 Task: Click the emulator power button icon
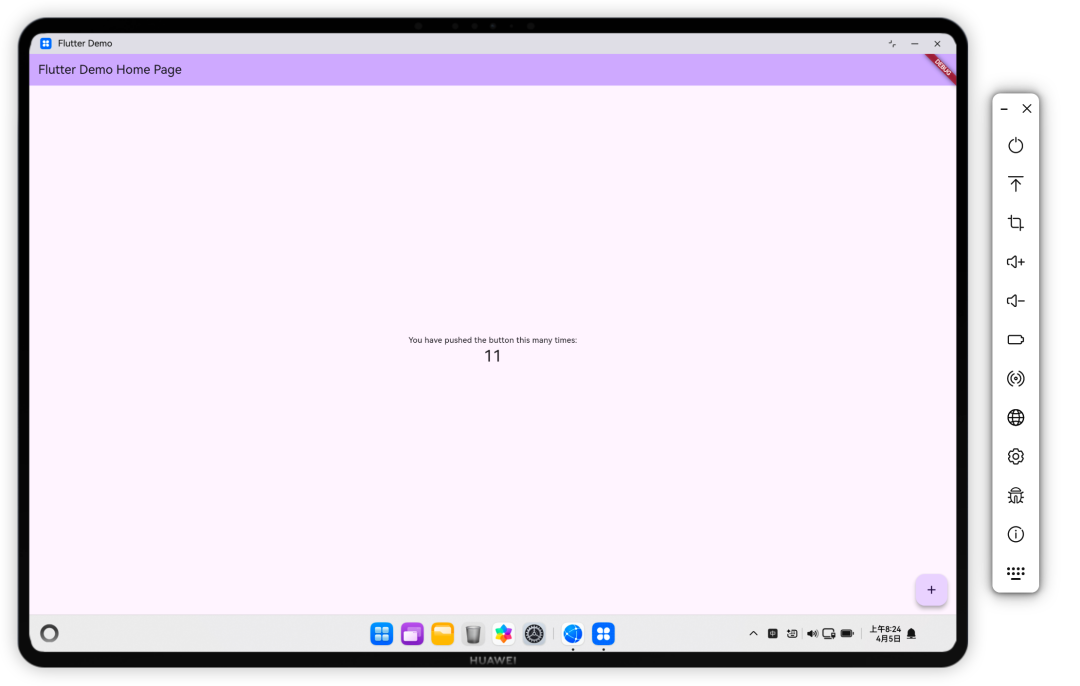pos(1015,145)
